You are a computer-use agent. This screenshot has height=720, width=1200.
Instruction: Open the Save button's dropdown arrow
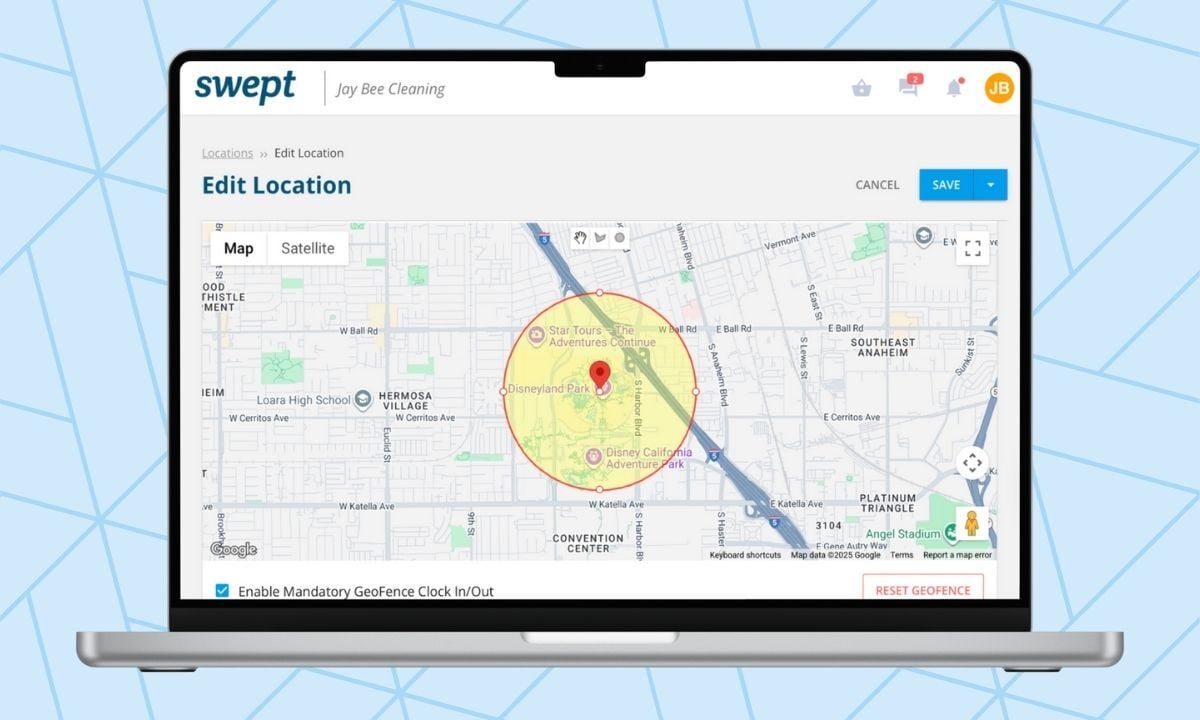991,185
